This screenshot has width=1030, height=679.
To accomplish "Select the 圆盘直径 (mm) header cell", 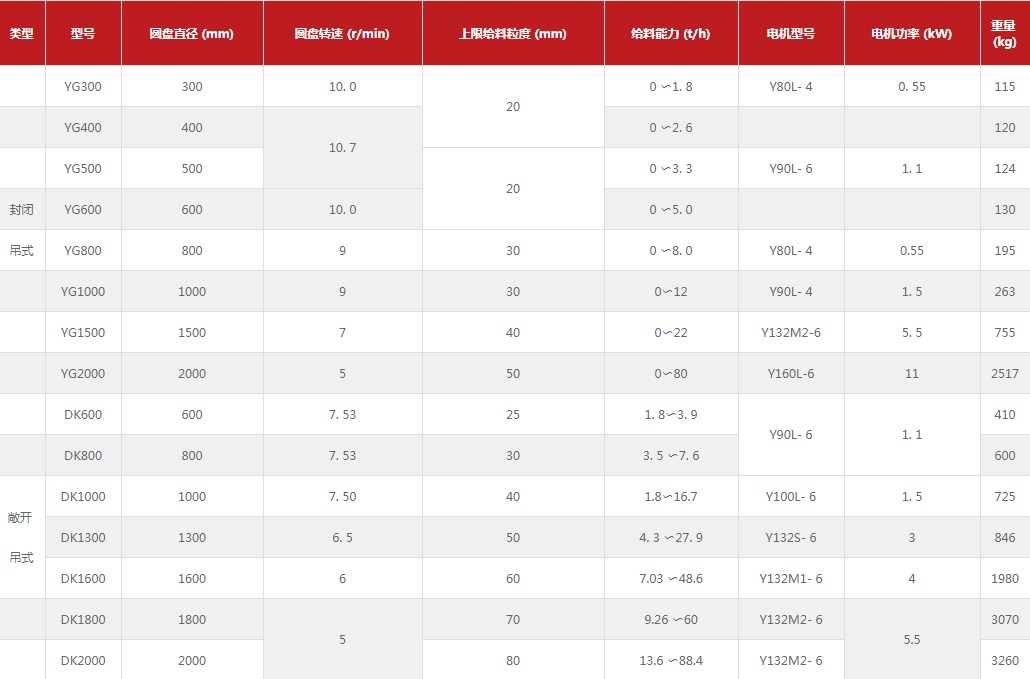I will (192, 33).
